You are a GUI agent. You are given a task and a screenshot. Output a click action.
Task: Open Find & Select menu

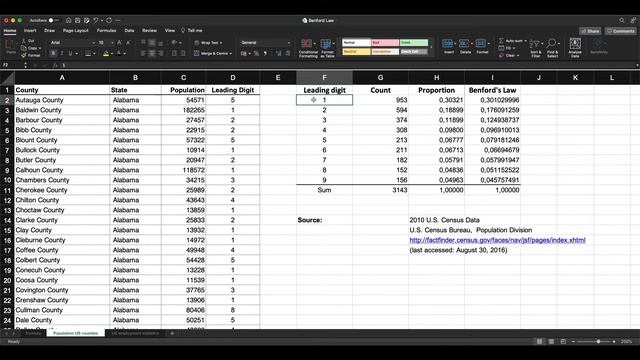pyautogui.click(x=552, y=48)
